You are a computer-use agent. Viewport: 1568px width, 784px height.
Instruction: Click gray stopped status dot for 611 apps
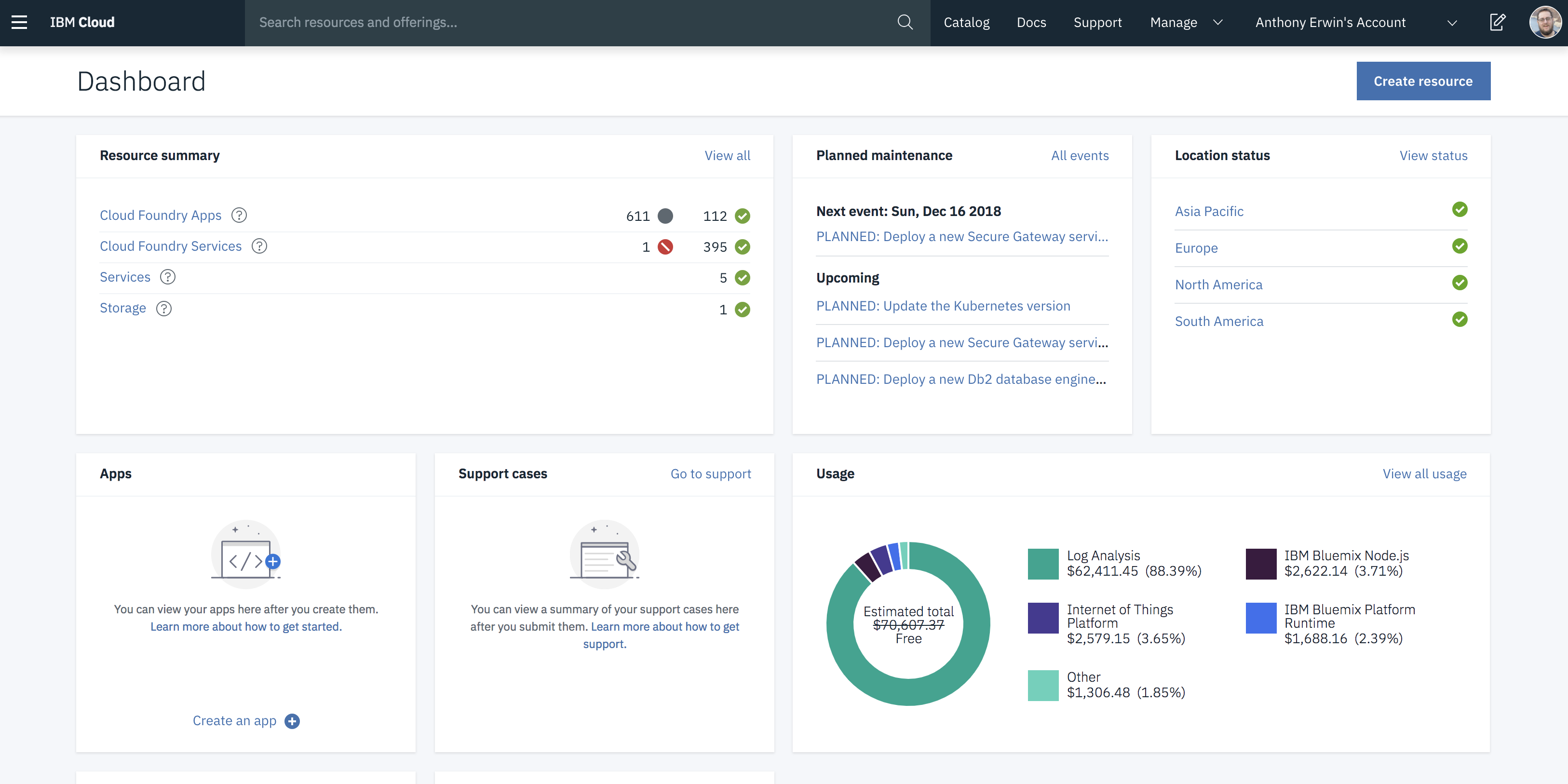(665, 216)
